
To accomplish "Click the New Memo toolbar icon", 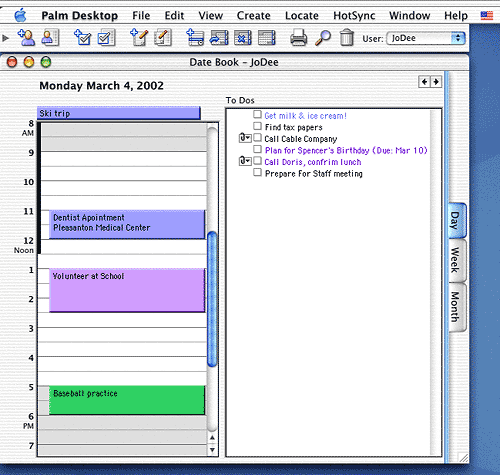I will (139, 38).
